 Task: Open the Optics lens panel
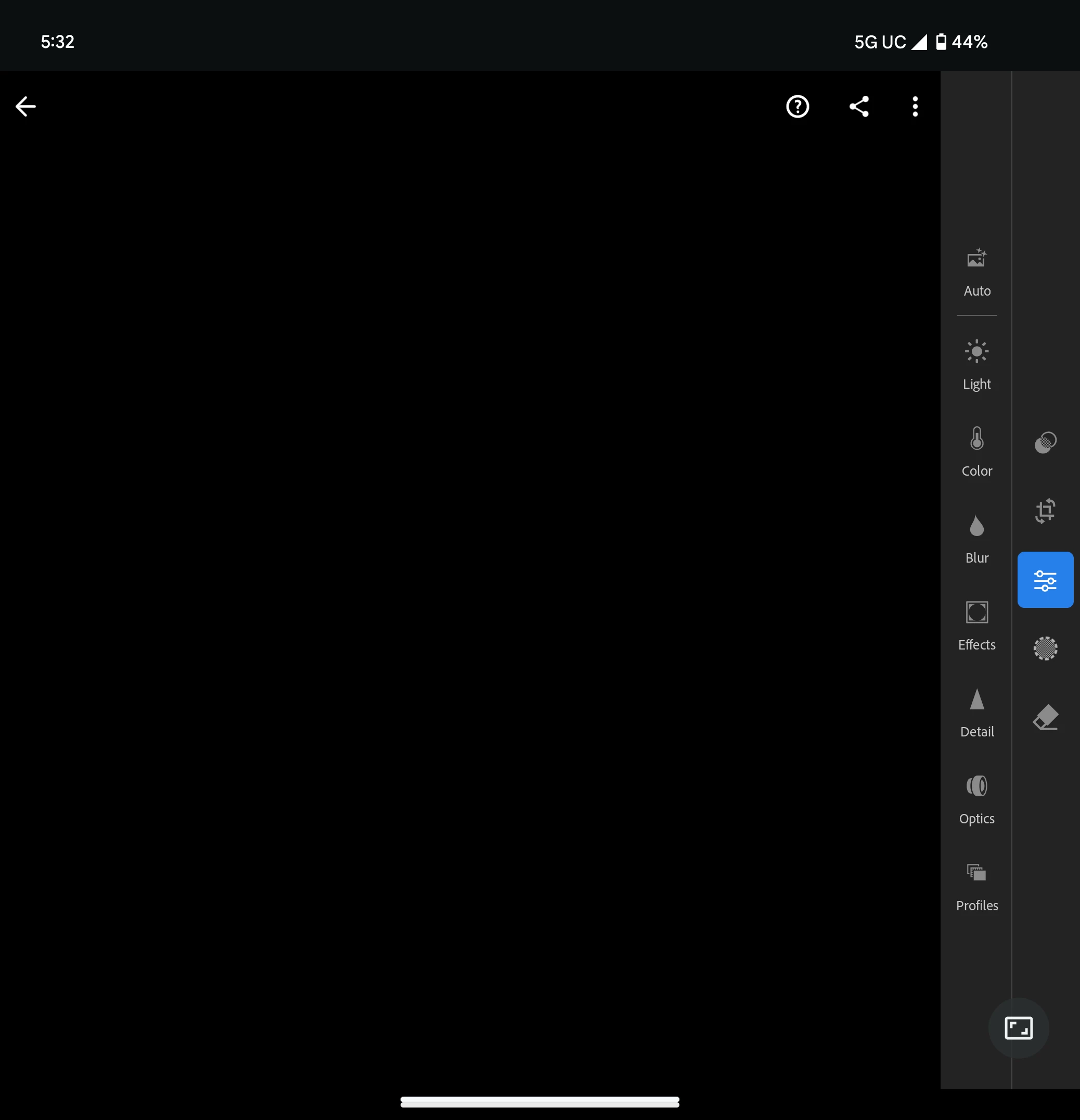976,799
